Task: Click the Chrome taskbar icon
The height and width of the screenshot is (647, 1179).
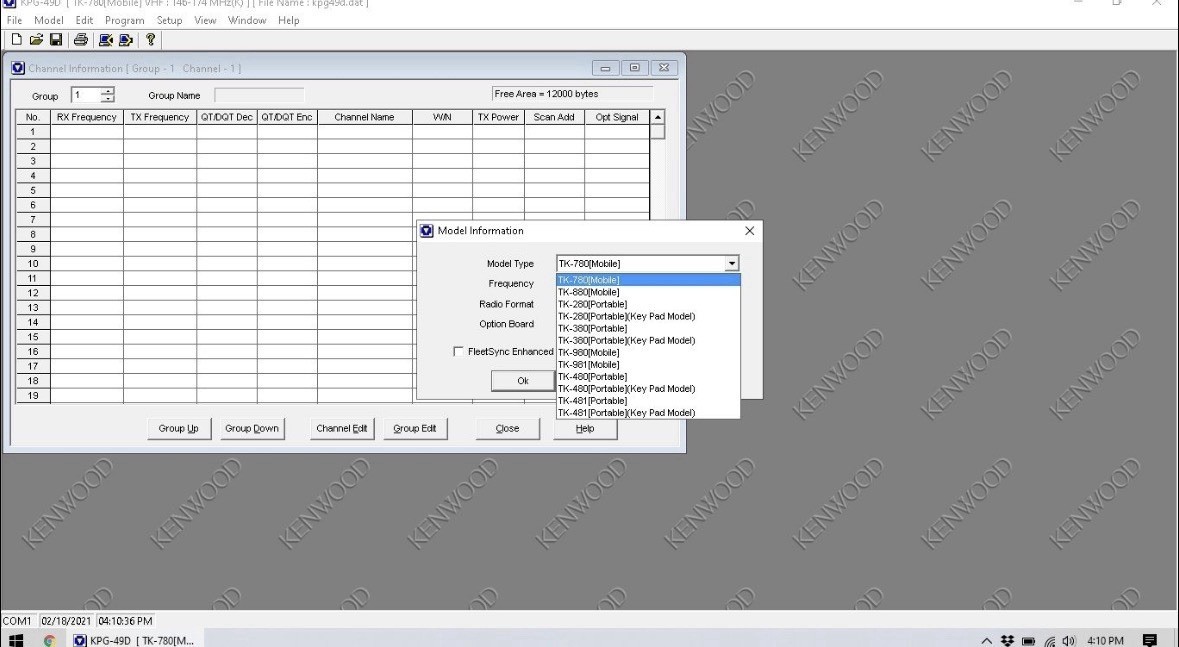Action: pyautogui.click(x=50, y=641)
